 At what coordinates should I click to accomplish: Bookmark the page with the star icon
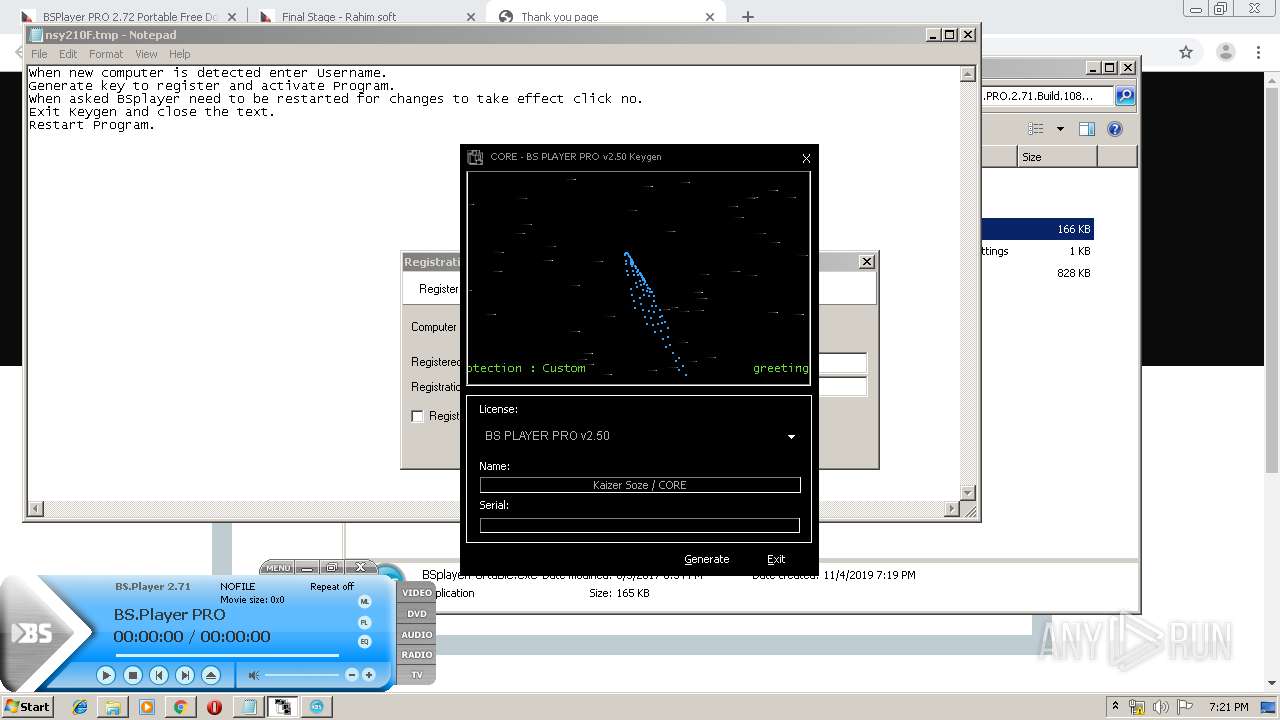pos(1186,52)
